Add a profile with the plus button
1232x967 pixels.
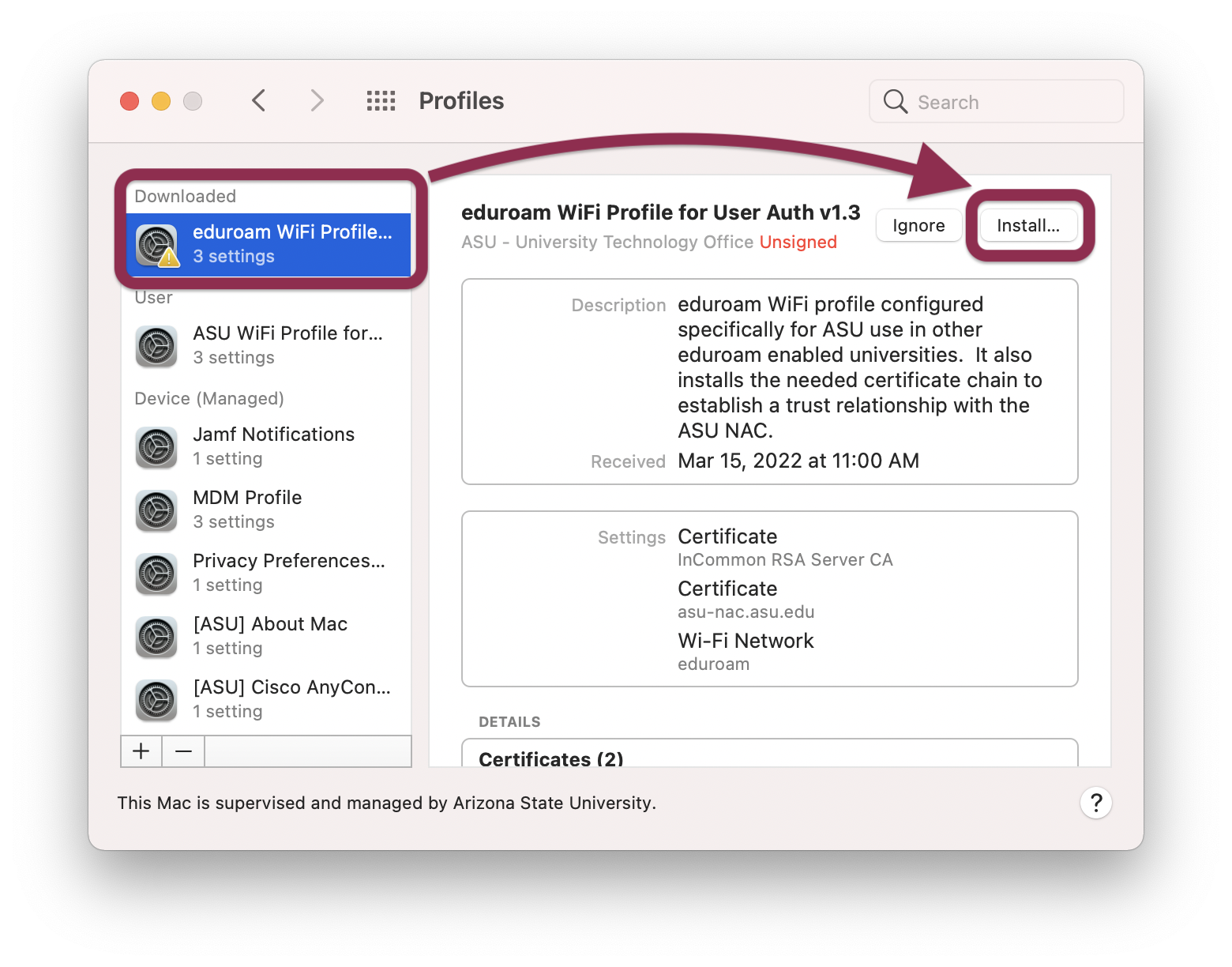(141, 751)
